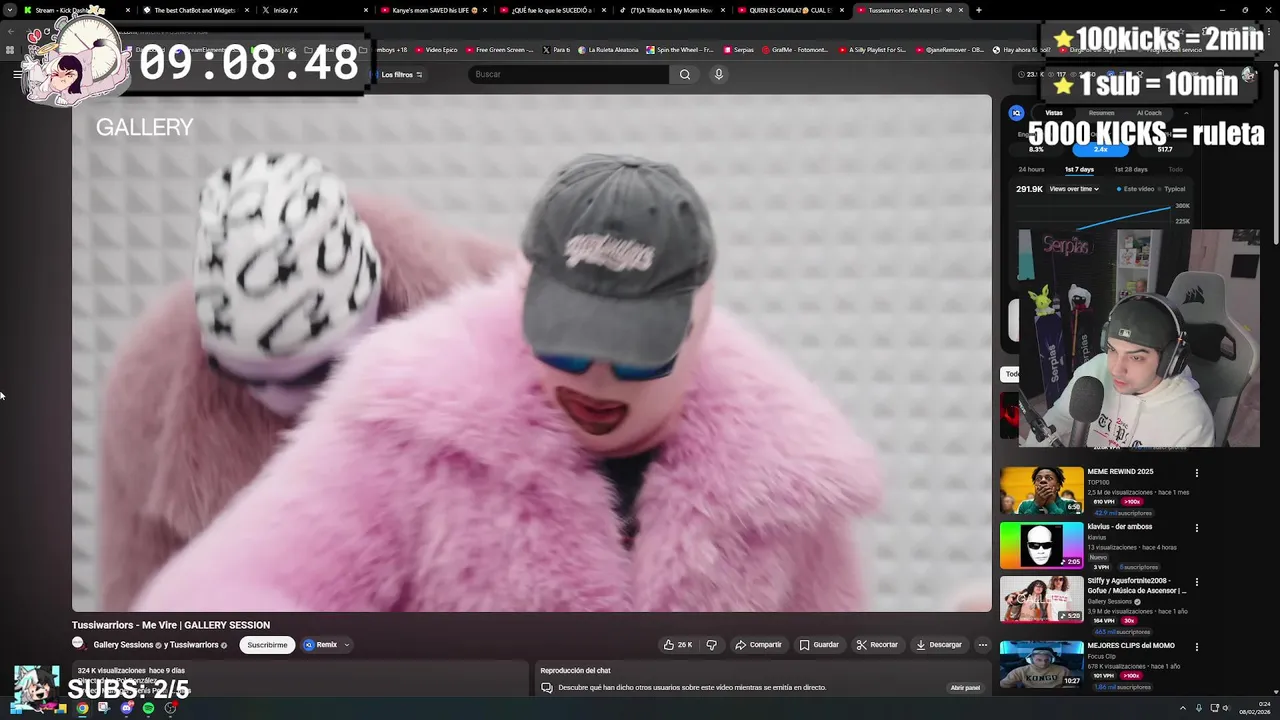Open the Stiffy y Agusfortnite2008 Gofue thumbnail
The width and height of the screenshot is (1280, 720).
[x=1041, y=599]
